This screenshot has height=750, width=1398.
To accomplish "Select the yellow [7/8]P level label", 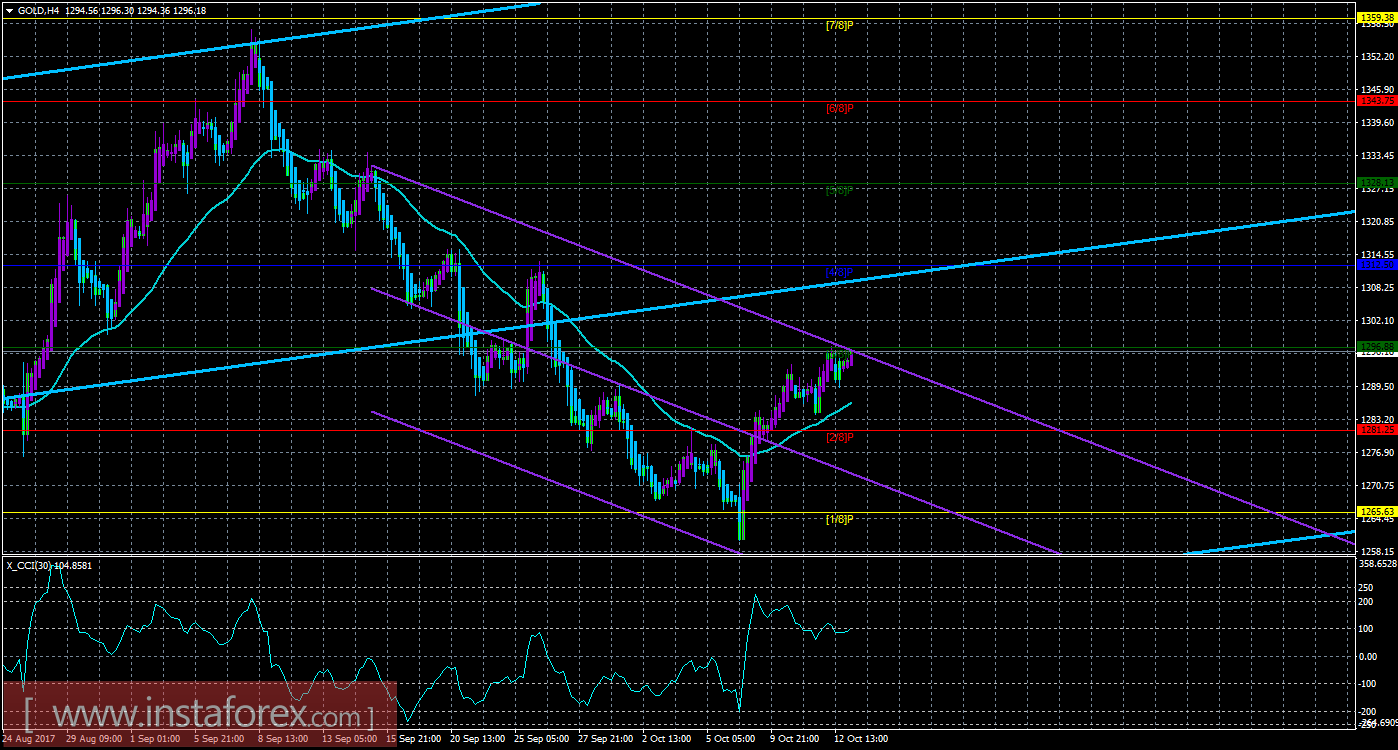I will [x=839, y=25].
